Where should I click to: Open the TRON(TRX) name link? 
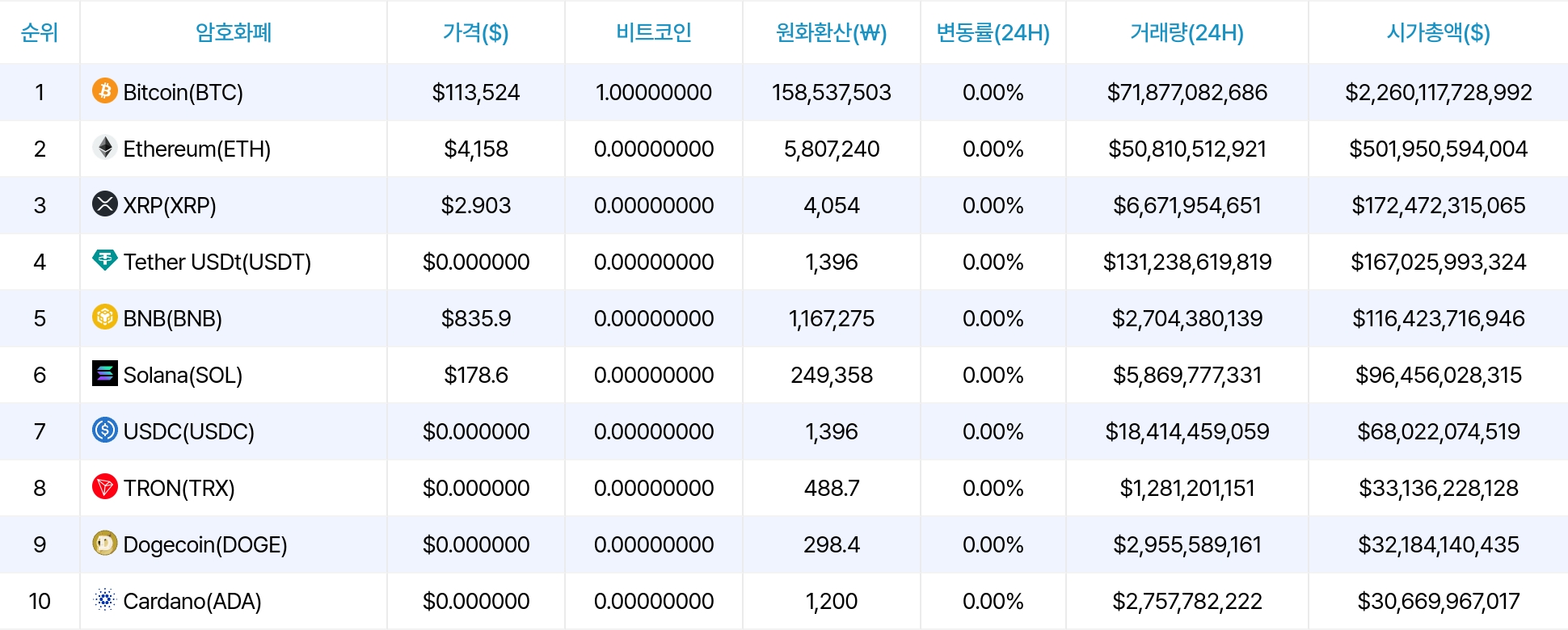[179, 488]
